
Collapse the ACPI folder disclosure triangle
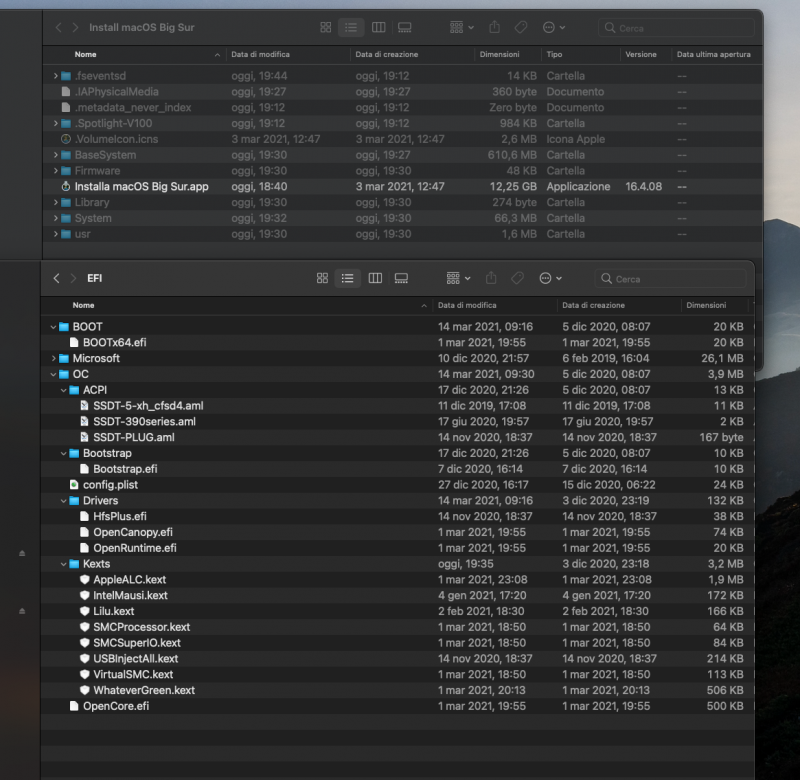pos(64,390)
